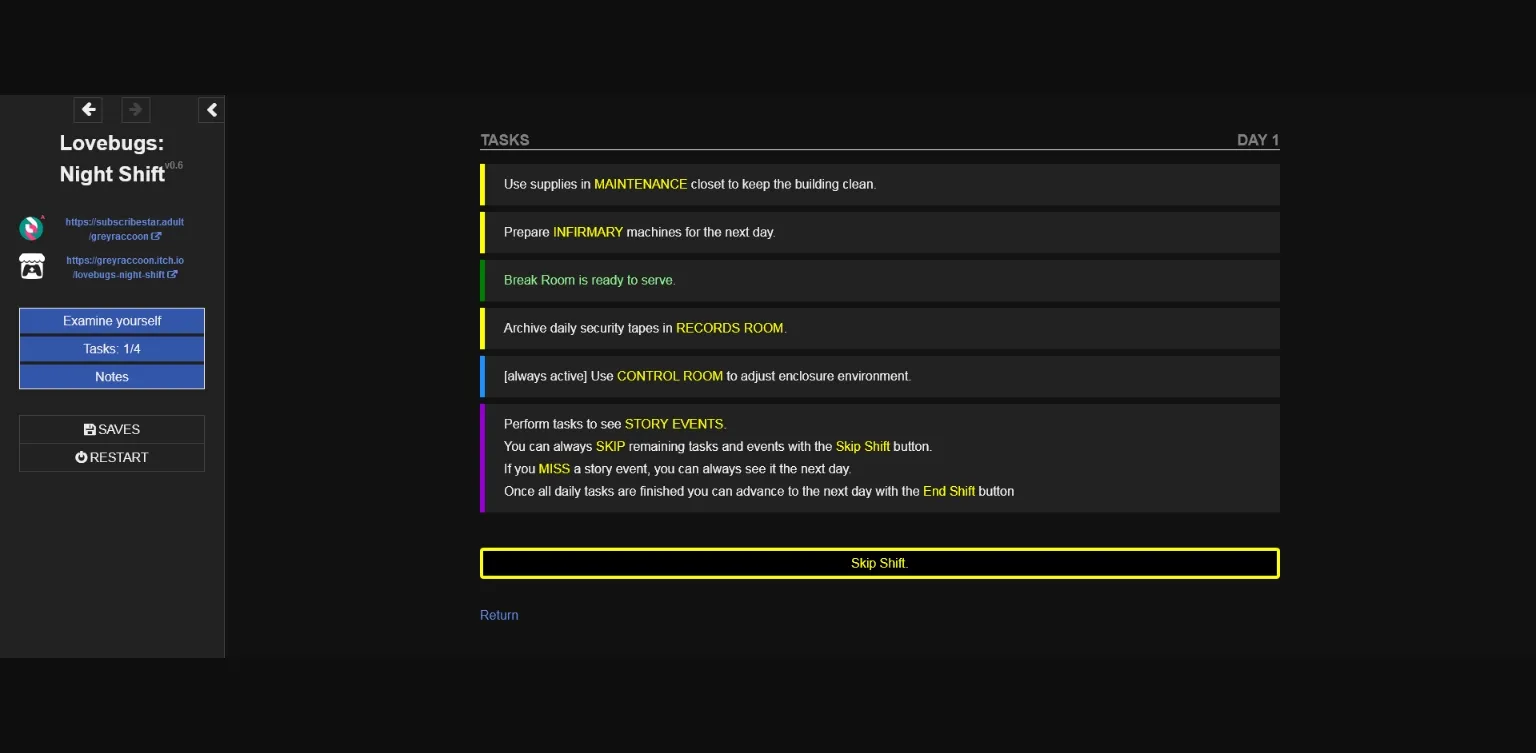The image size is (1536, 753).
Task: Click the Return link
Action: point(499,614)
